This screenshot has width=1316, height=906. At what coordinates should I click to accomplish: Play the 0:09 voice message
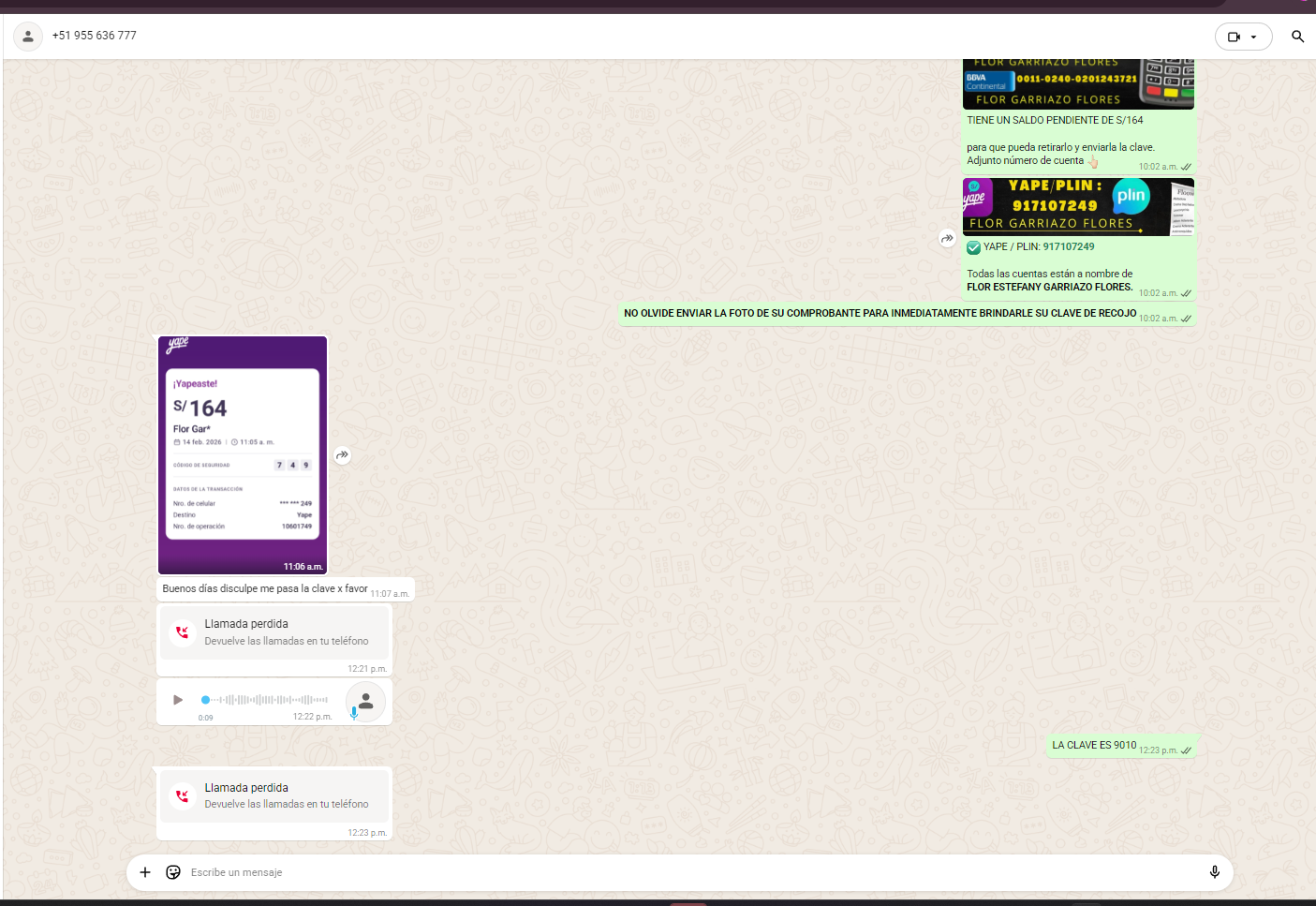178,700
